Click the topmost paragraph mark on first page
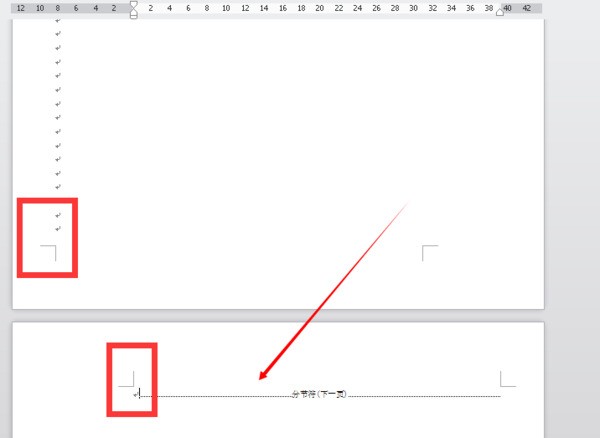 (58, 20)
